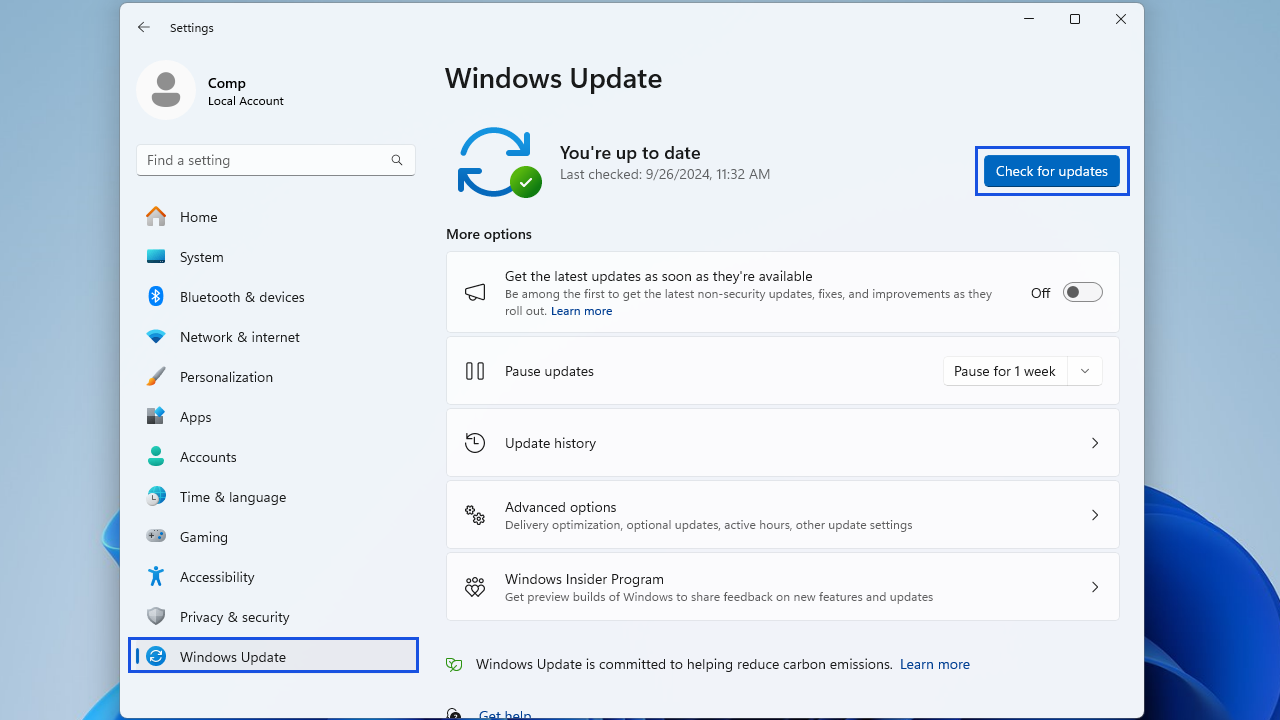Click Check for updates button
Image resolution: width=1280 pixels, height=720 pixels.
click(x=1052, y=171)
